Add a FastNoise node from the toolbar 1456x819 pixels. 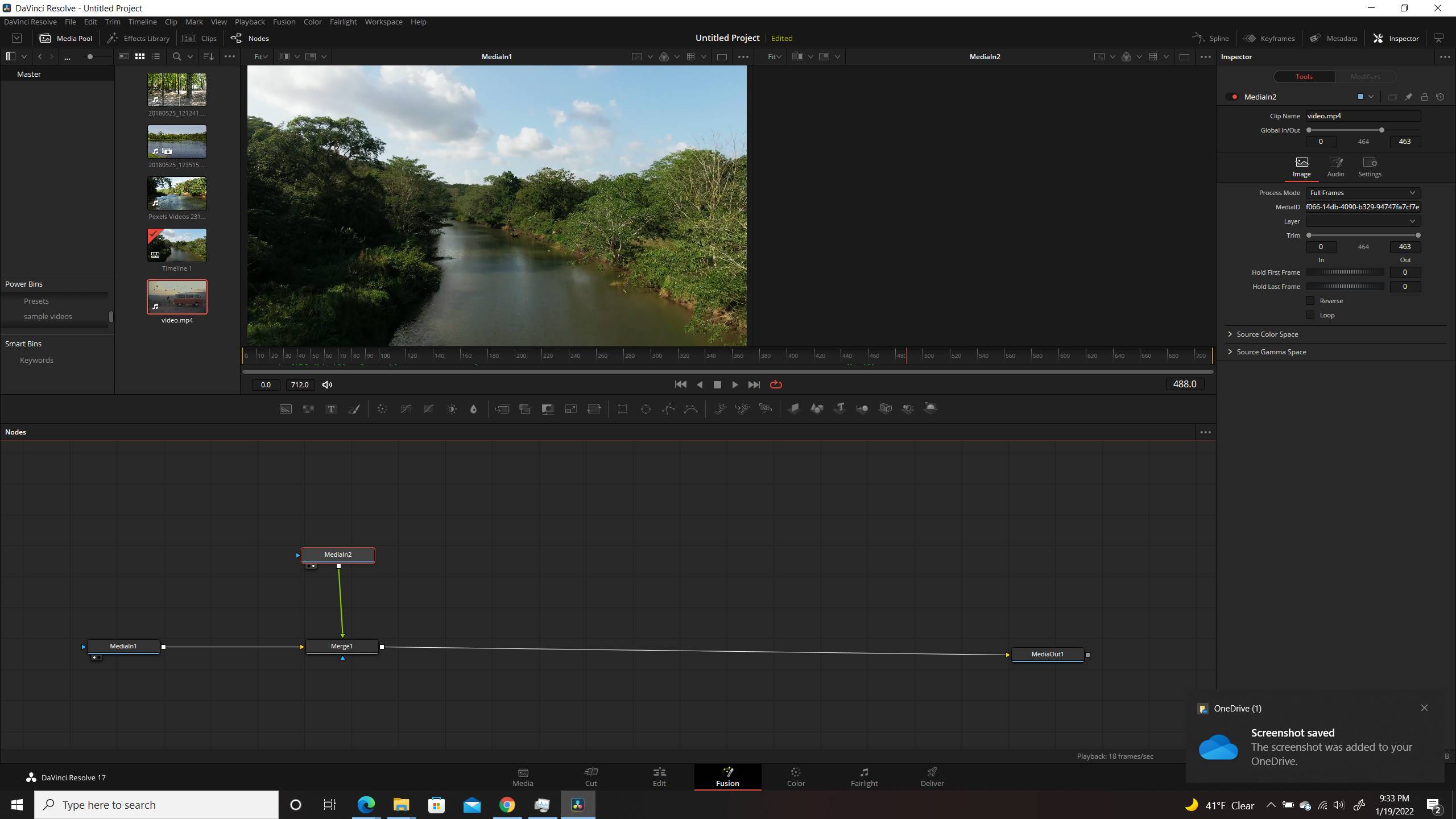(308, 408)
